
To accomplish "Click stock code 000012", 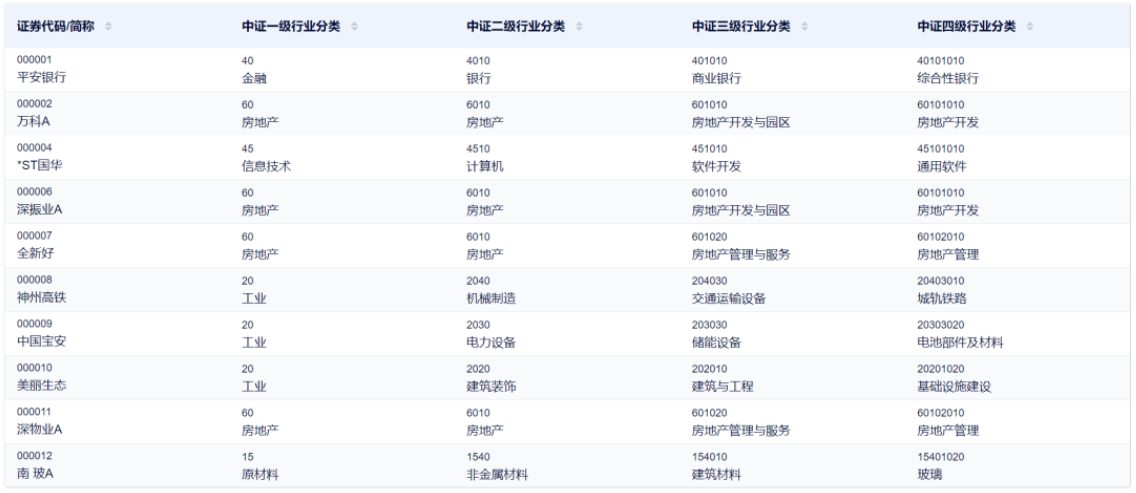I will coord(34,456).
